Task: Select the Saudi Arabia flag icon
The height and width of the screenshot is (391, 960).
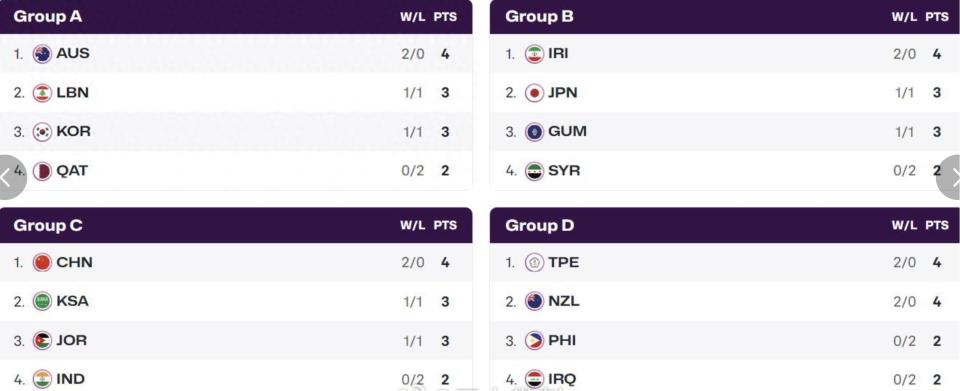Action: click(42, 302)
